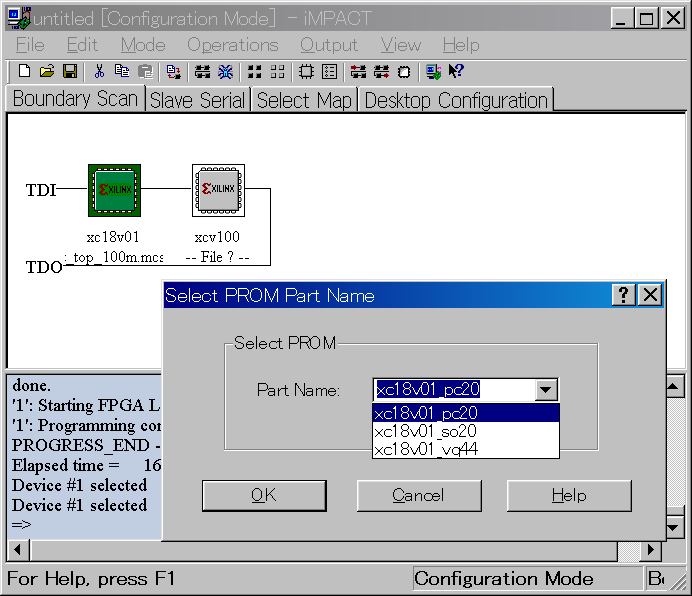Click the Open folder toolbar icon

pyautogui.click(x=47, y=71)
